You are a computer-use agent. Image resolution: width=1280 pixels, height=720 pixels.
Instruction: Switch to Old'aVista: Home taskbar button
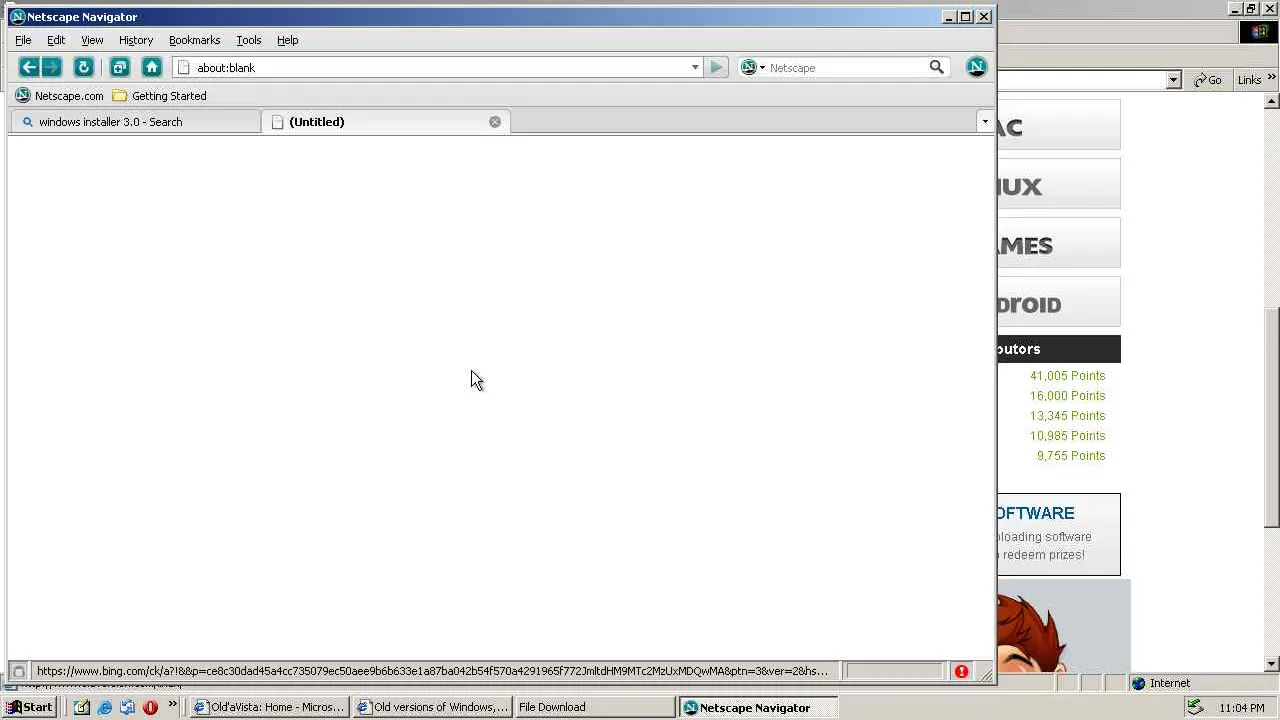pyautogui.click(x=269, y=707)
